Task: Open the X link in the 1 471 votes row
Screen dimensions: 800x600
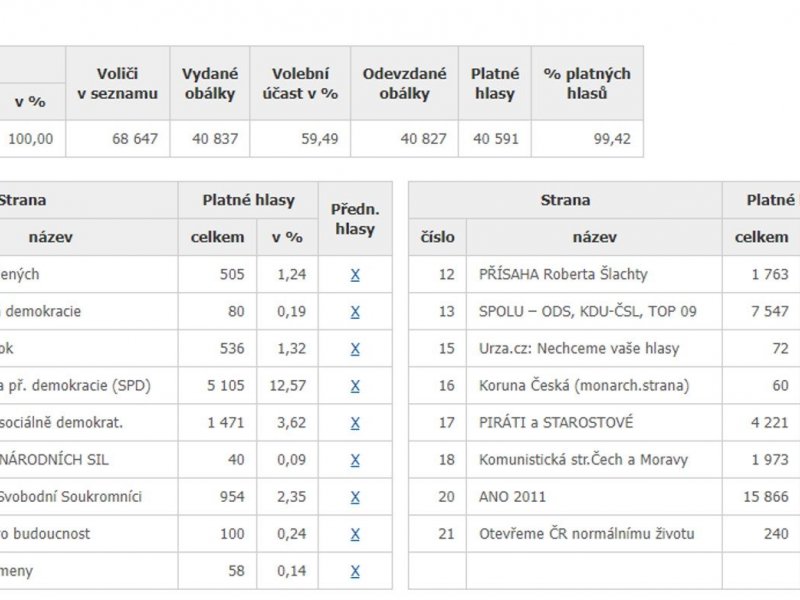Action: tap(355, 423)
